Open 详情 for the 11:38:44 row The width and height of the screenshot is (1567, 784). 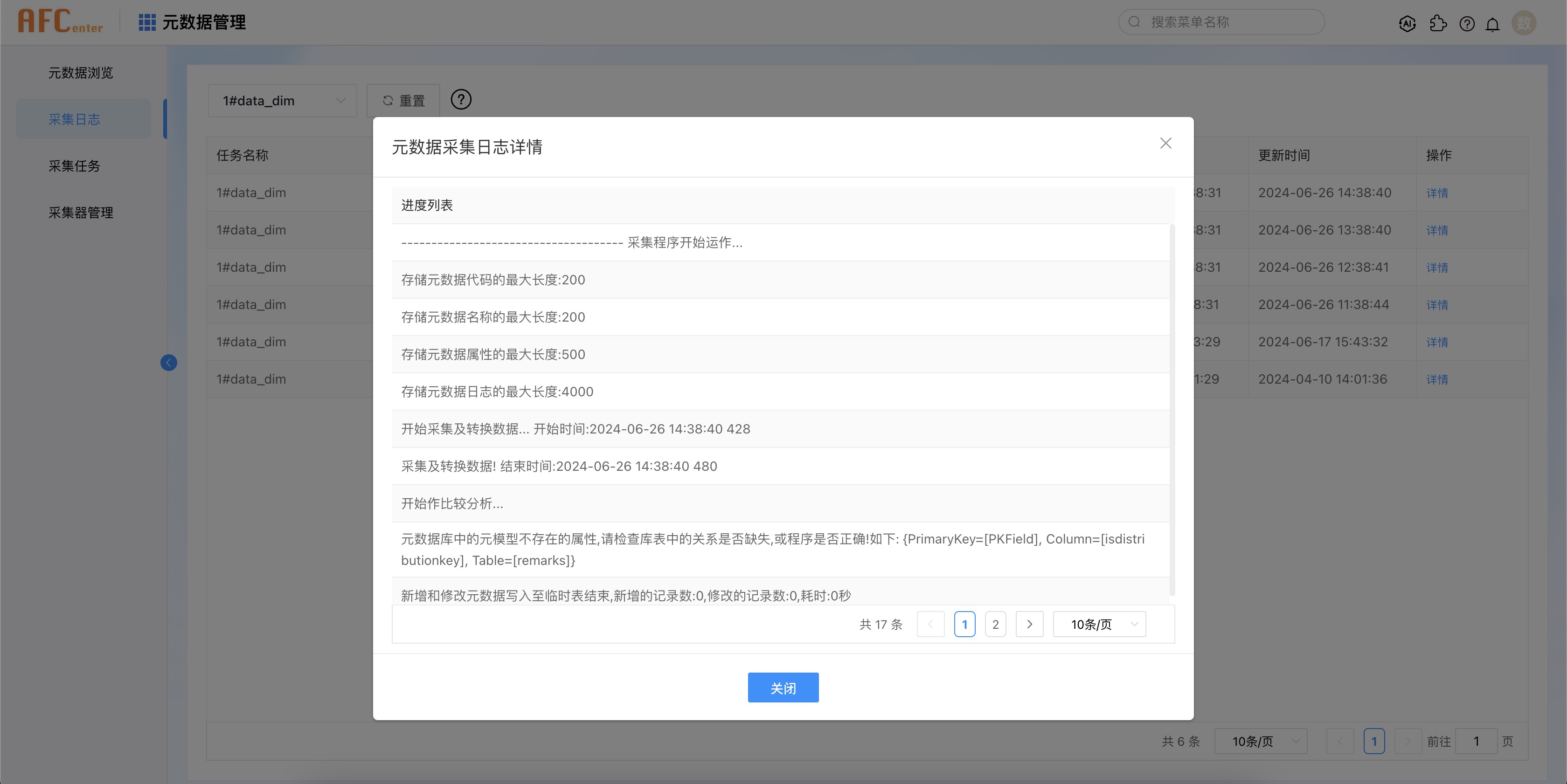(1437, 304)
